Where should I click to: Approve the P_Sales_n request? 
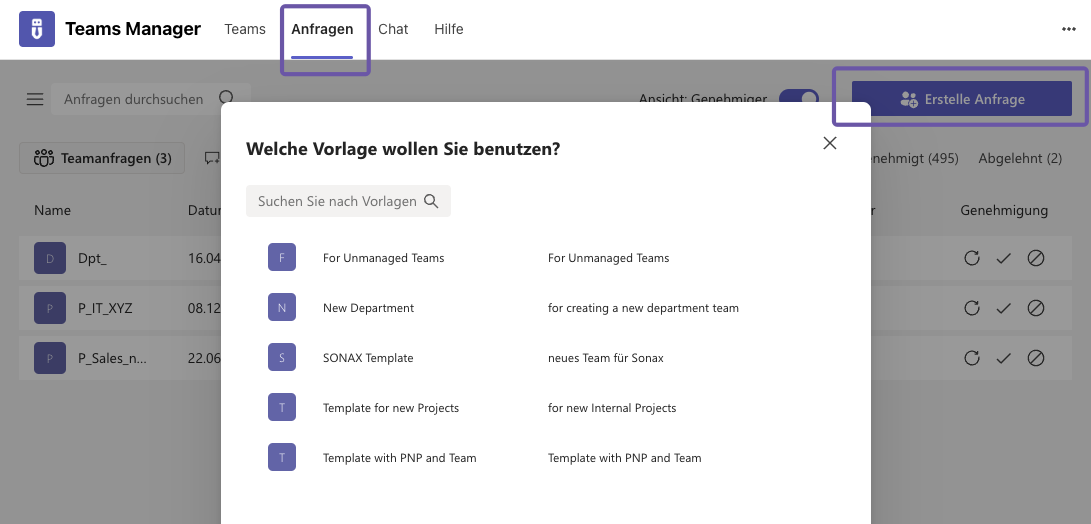[1003, 359]
